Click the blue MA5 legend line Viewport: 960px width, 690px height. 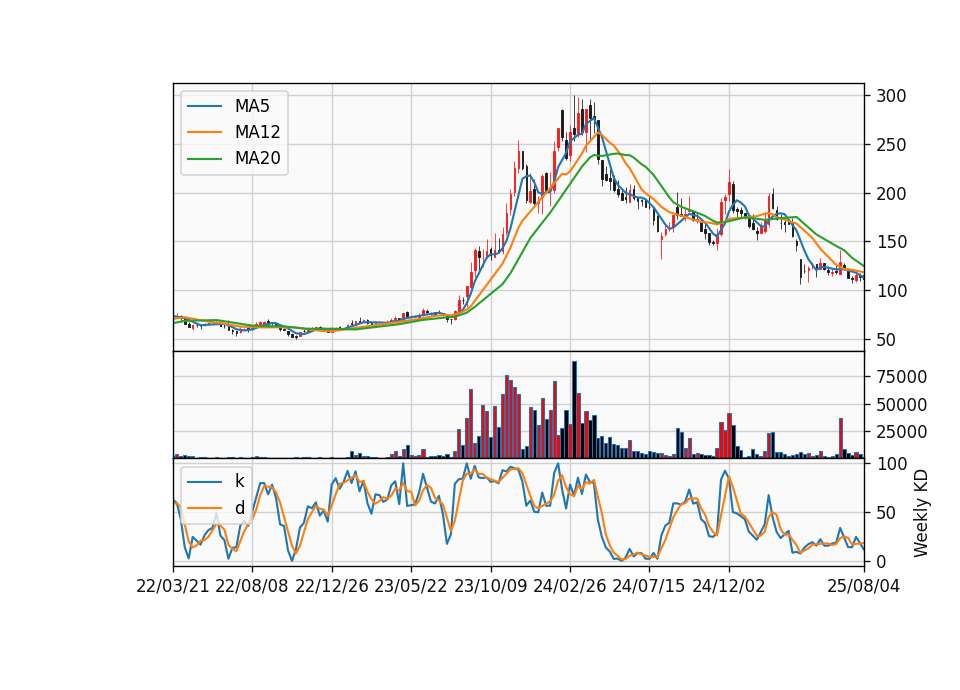tap(204, 106)
